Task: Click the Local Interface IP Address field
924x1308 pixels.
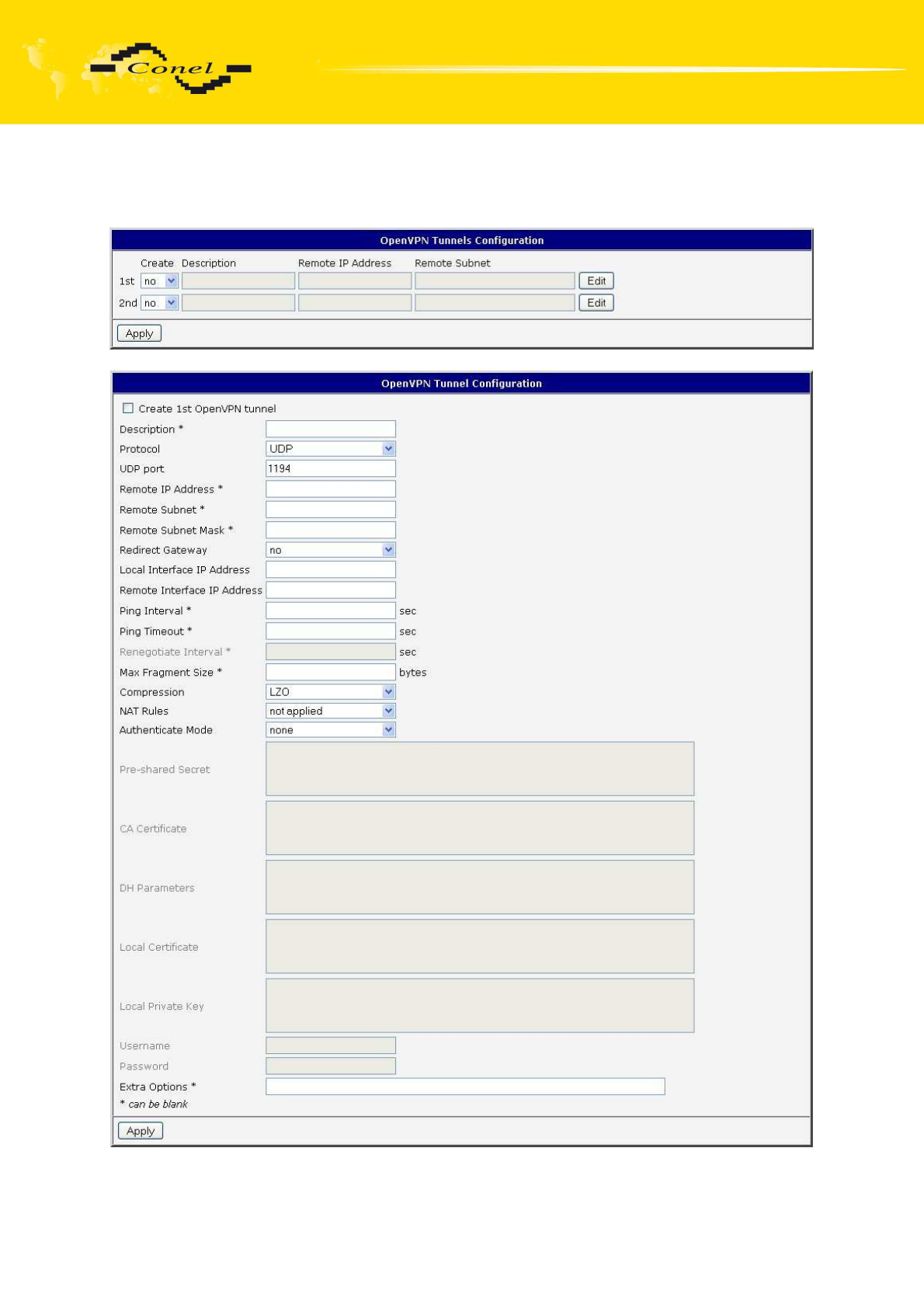Action: (x=331, y=570)
